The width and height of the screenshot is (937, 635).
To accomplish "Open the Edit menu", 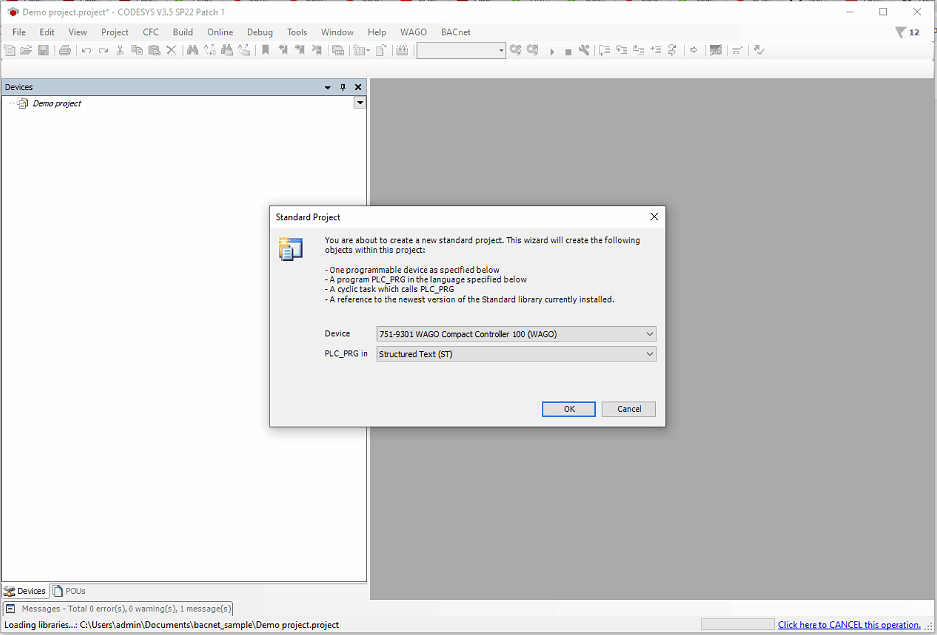I will (47, 32).
